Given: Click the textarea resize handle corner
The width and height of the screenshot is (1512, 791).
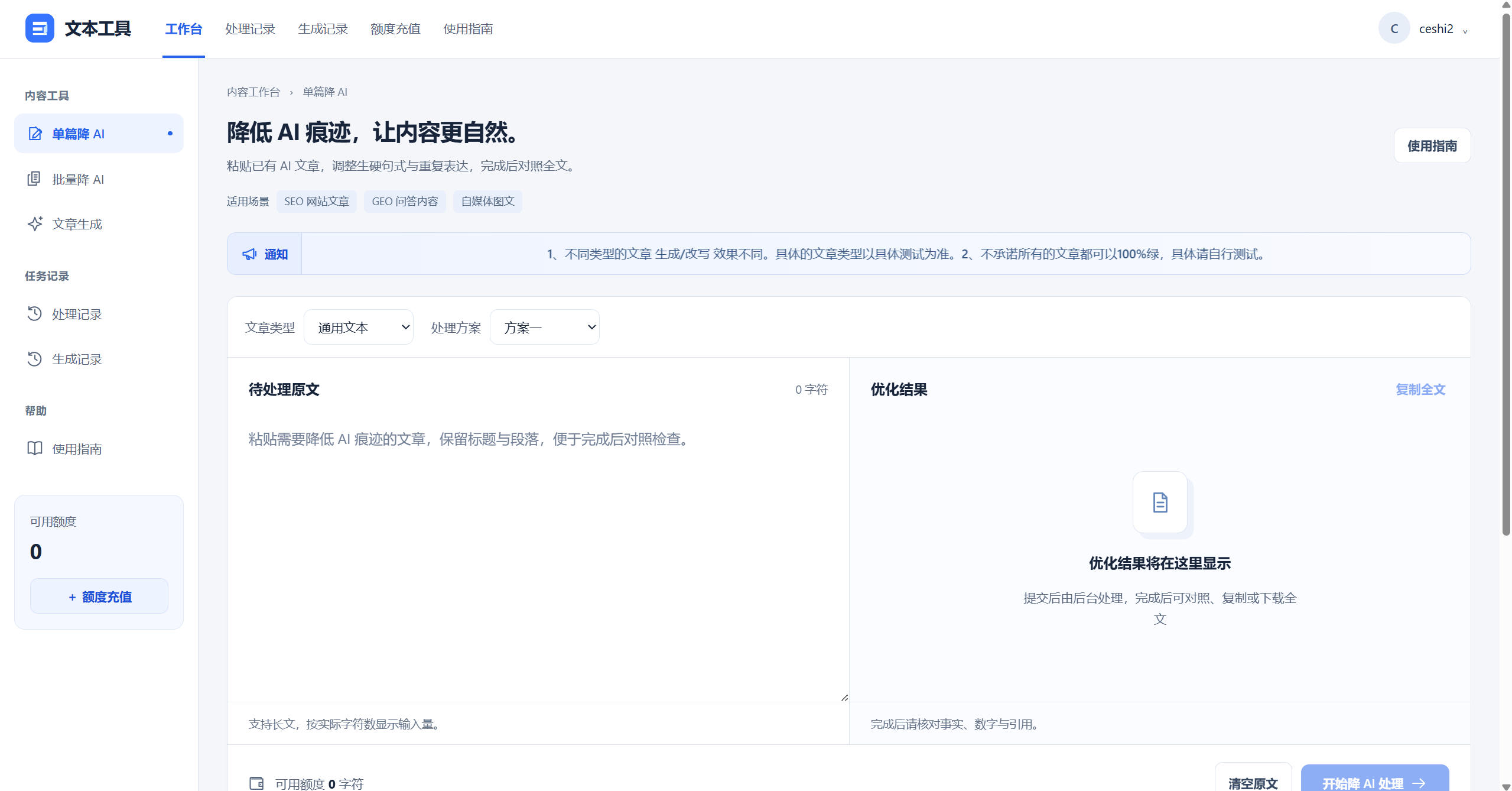Looking at the screenshot, I should tap(844, 698).
